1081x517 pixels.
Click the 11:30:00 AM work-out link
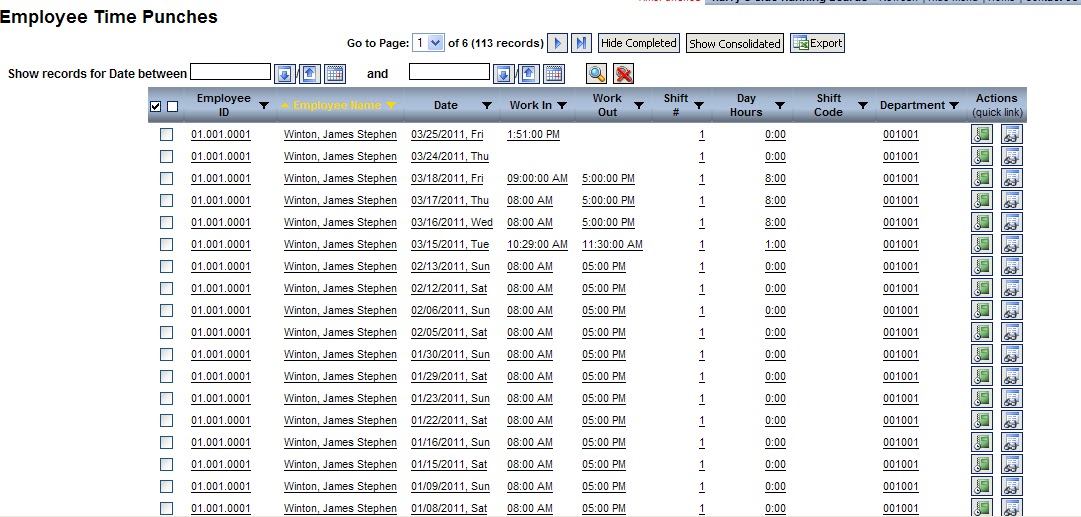pyautogui.click(x=612, y=244)
